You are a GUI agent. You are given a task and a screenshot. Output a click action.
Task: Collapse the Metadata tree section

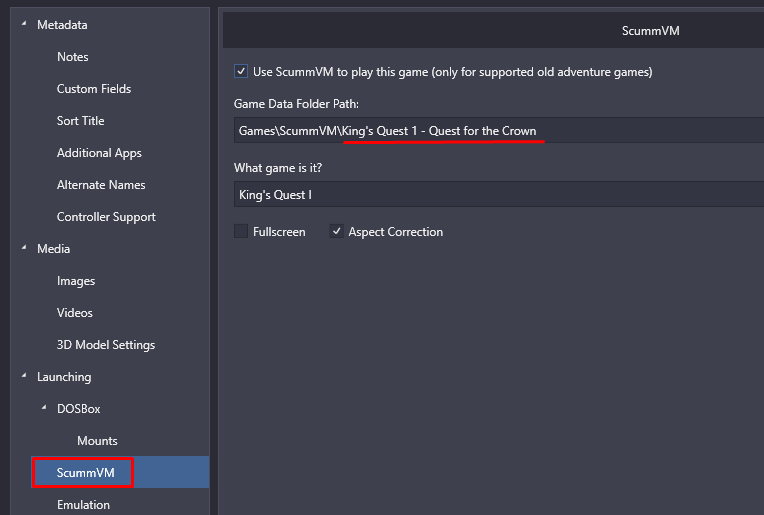(24, 24)
